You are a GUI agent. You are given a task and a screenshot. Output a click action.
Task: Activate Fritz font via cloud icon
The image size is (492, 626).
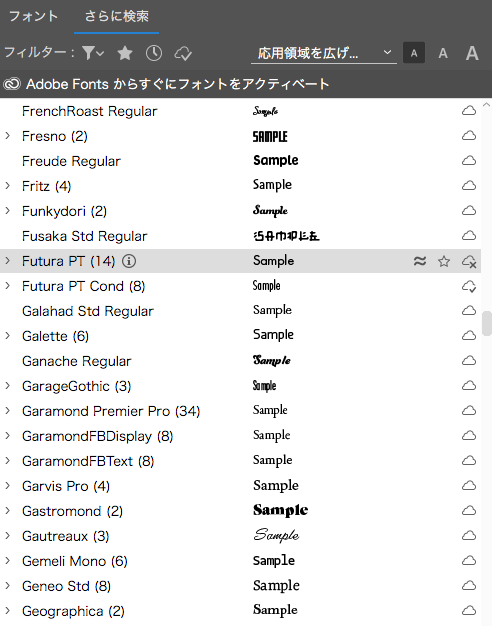469,186
